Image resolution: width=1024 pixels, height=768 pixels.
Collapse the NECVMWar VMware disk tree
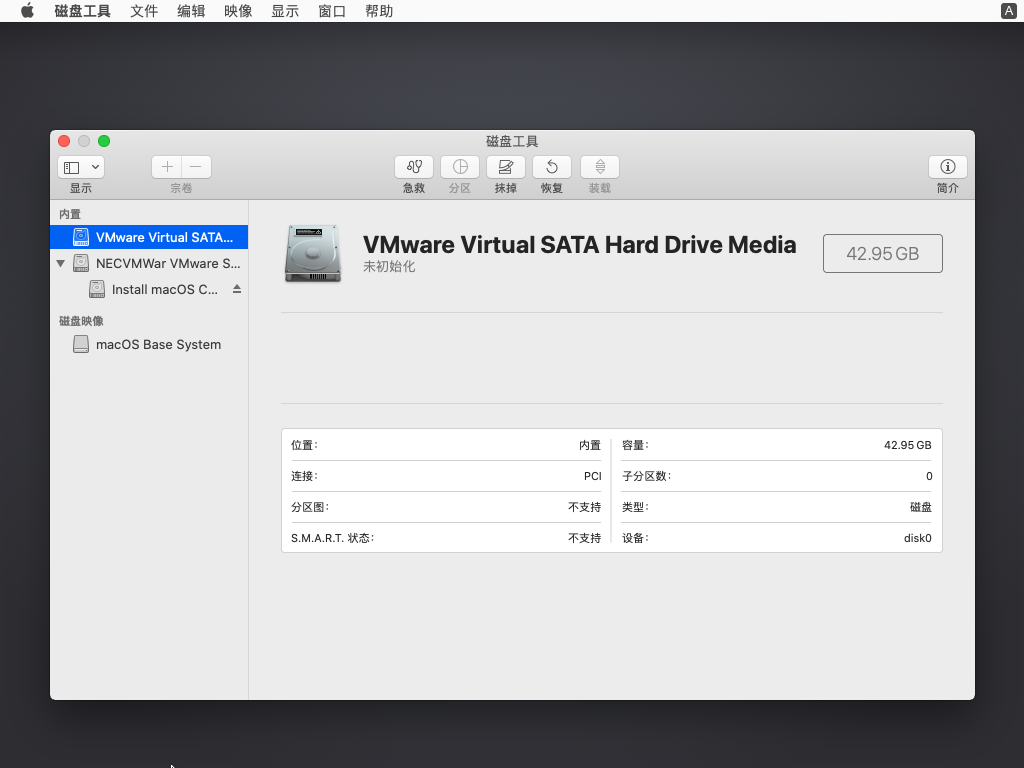pyautogui.click(x=61, y=264)
